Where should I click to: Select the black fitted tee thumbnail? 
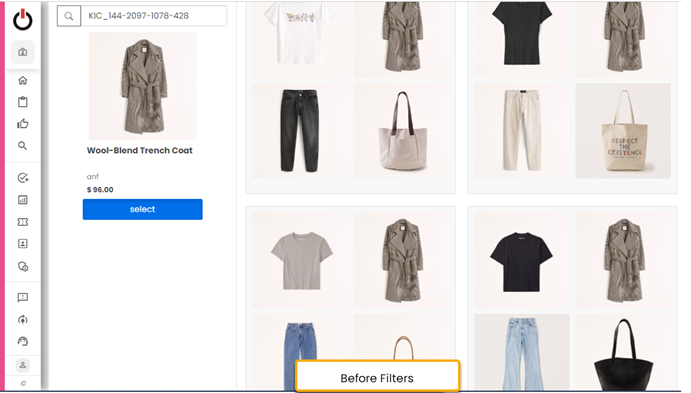(522, 39)
